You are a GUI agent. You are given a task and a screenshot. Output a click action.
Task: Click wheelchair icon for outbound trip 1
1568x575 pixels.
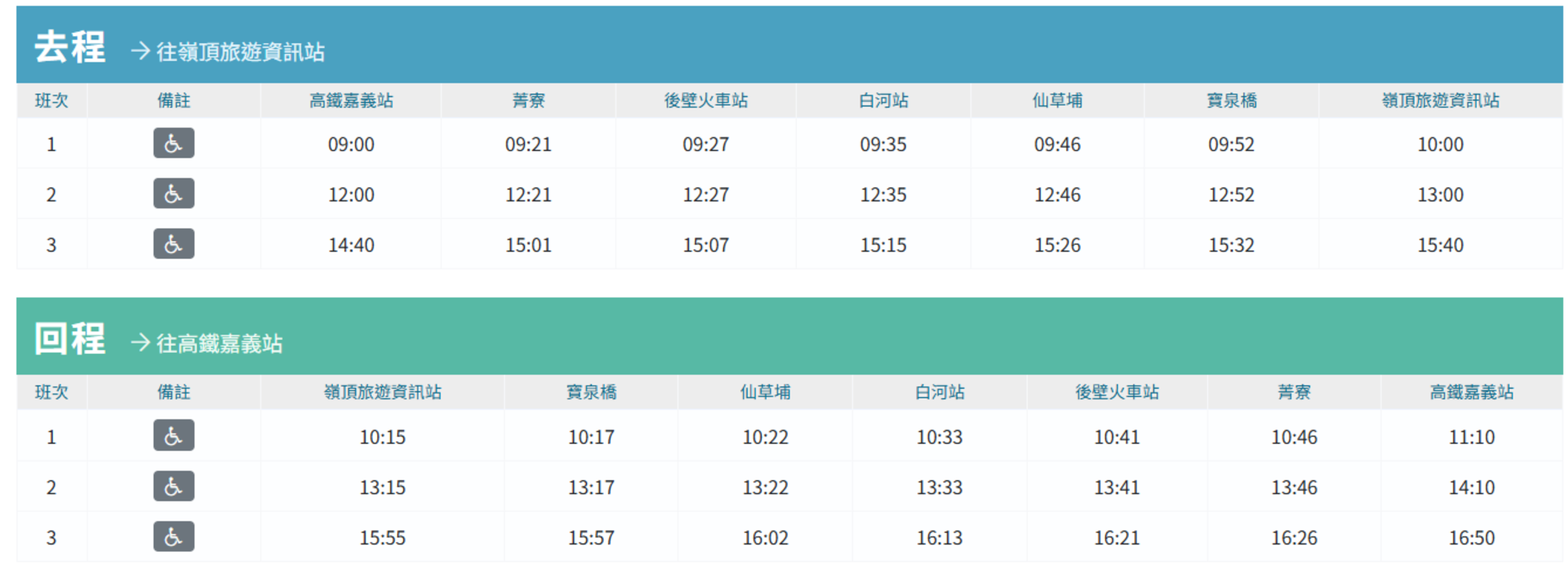pos(174,143)
